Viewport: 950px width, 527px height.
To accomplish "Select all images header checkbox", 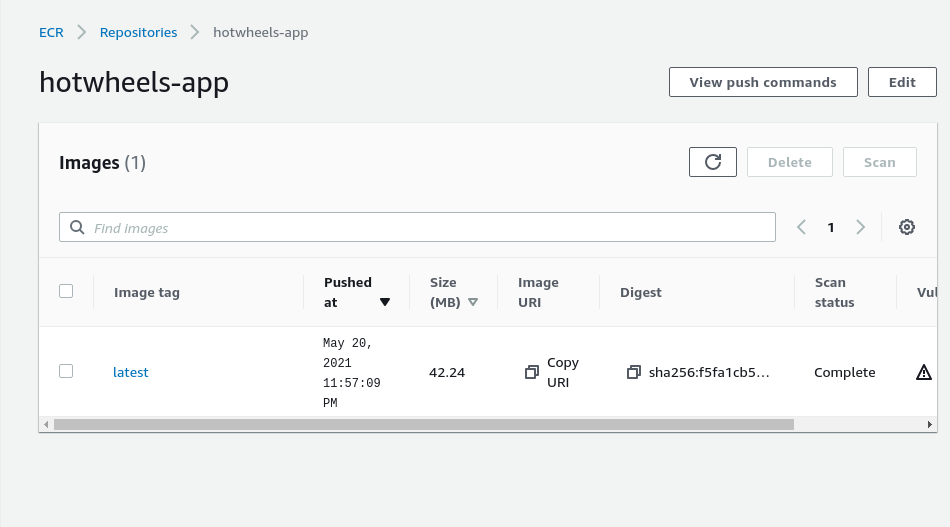I will [x=66, y=291].
